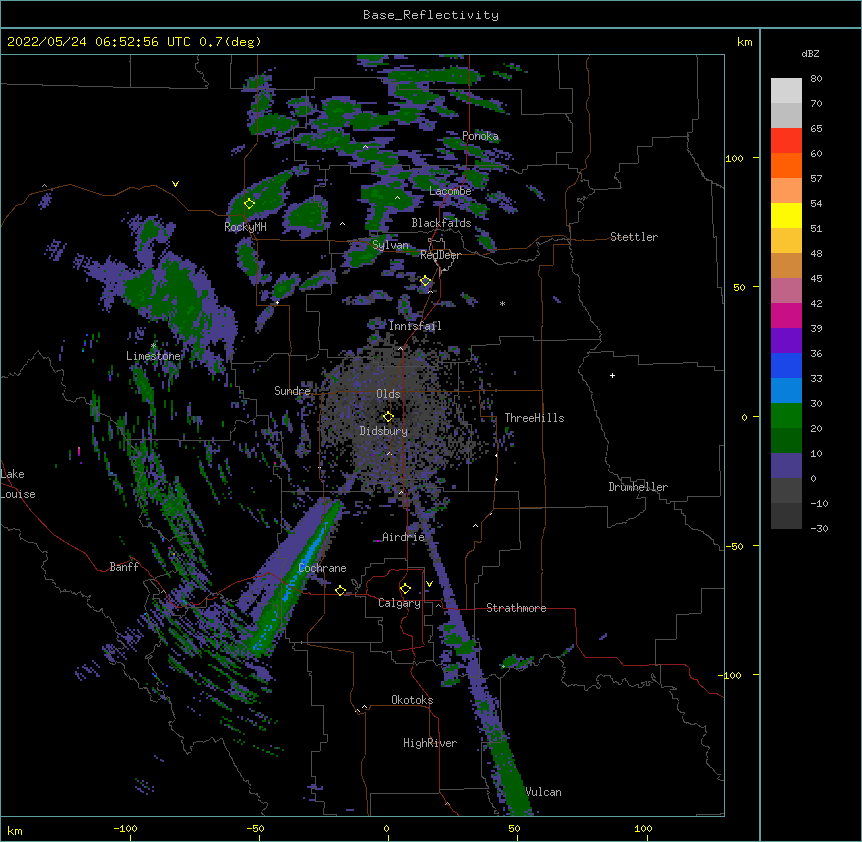Click the Sundre city label
Viewport: 862px width, 842px height.
(x=292, y=391)
